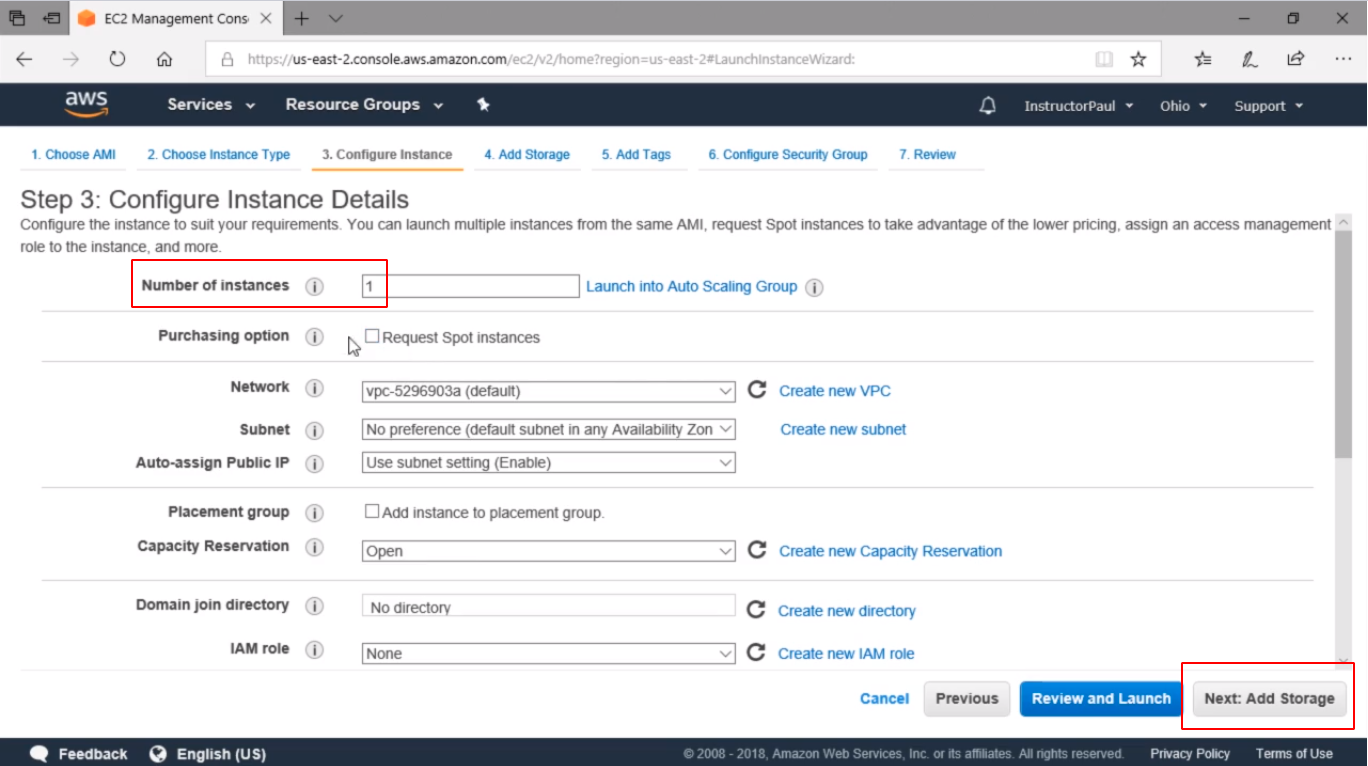Click info icon for Placement group
The image size is (1368, 766).
click(x=314, y=513)
